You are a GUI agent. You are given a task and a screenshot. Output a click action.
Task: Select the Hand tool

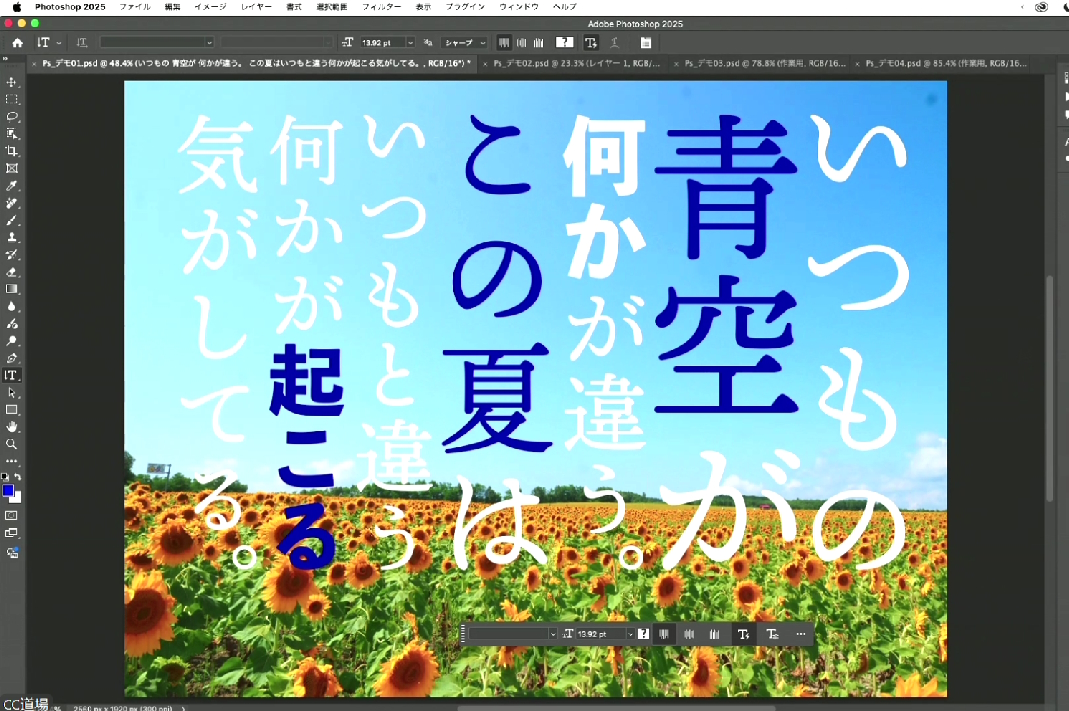[11, 427]
